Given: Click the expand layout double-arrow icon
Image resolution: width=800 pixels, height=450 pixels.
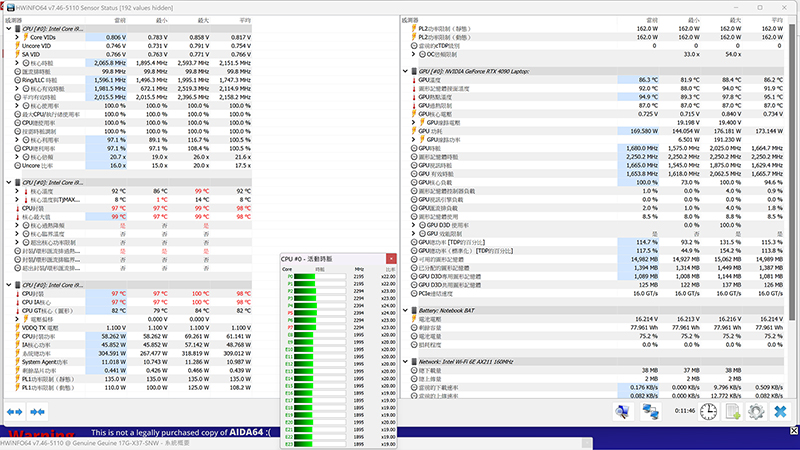Looking at the screenshot, I should (15, 412).
